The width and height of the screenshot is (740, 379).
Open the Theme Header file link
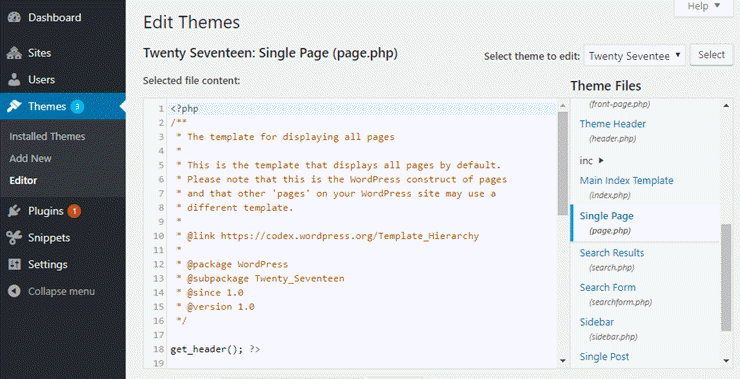click(613, 124)
